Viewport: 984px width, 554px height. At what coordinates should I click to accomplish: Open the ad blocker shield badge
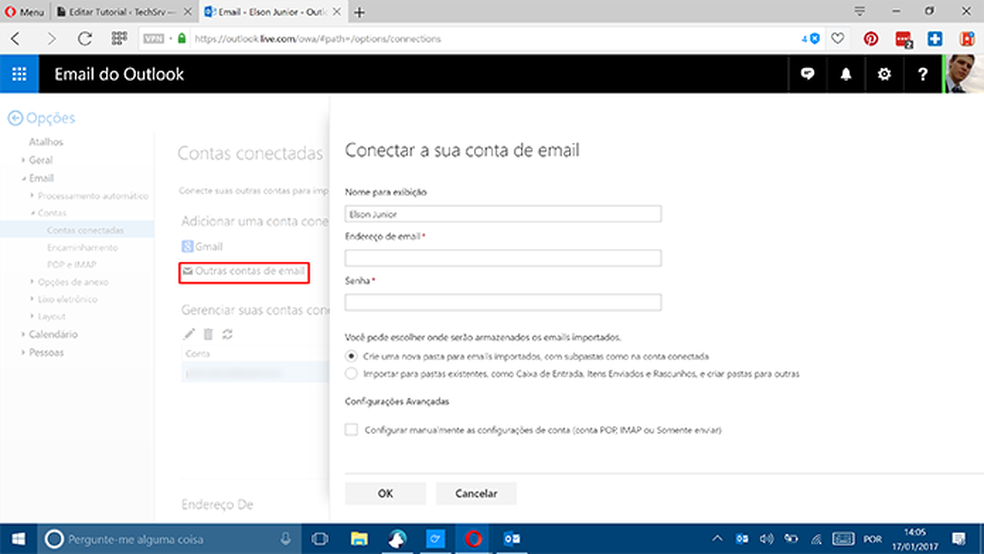[811, 39]
